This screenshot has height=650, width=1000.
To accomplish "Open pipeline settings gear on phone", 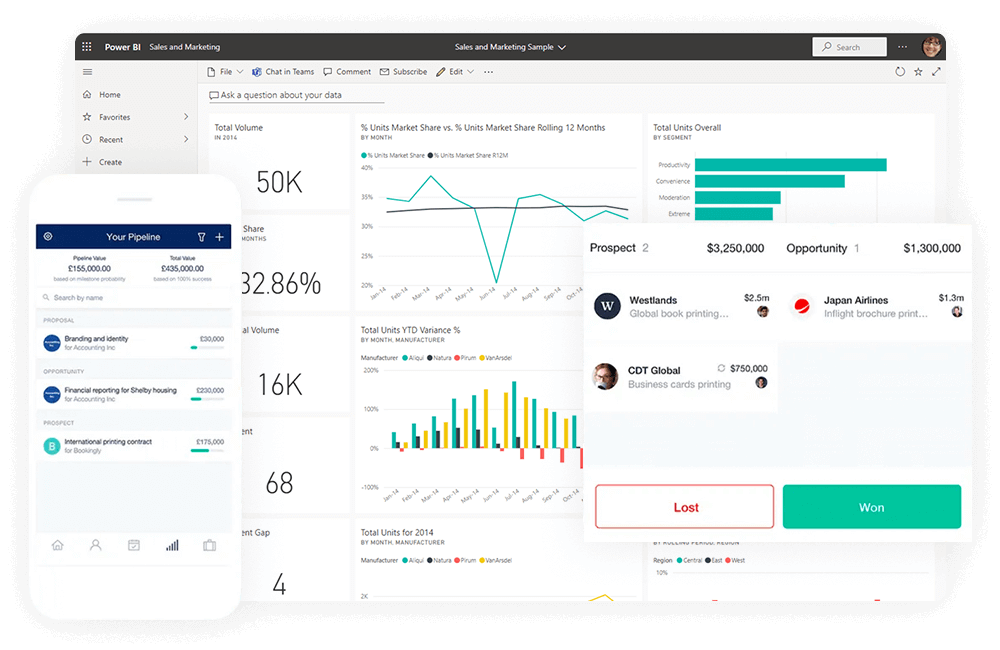I will click(48, 237).
